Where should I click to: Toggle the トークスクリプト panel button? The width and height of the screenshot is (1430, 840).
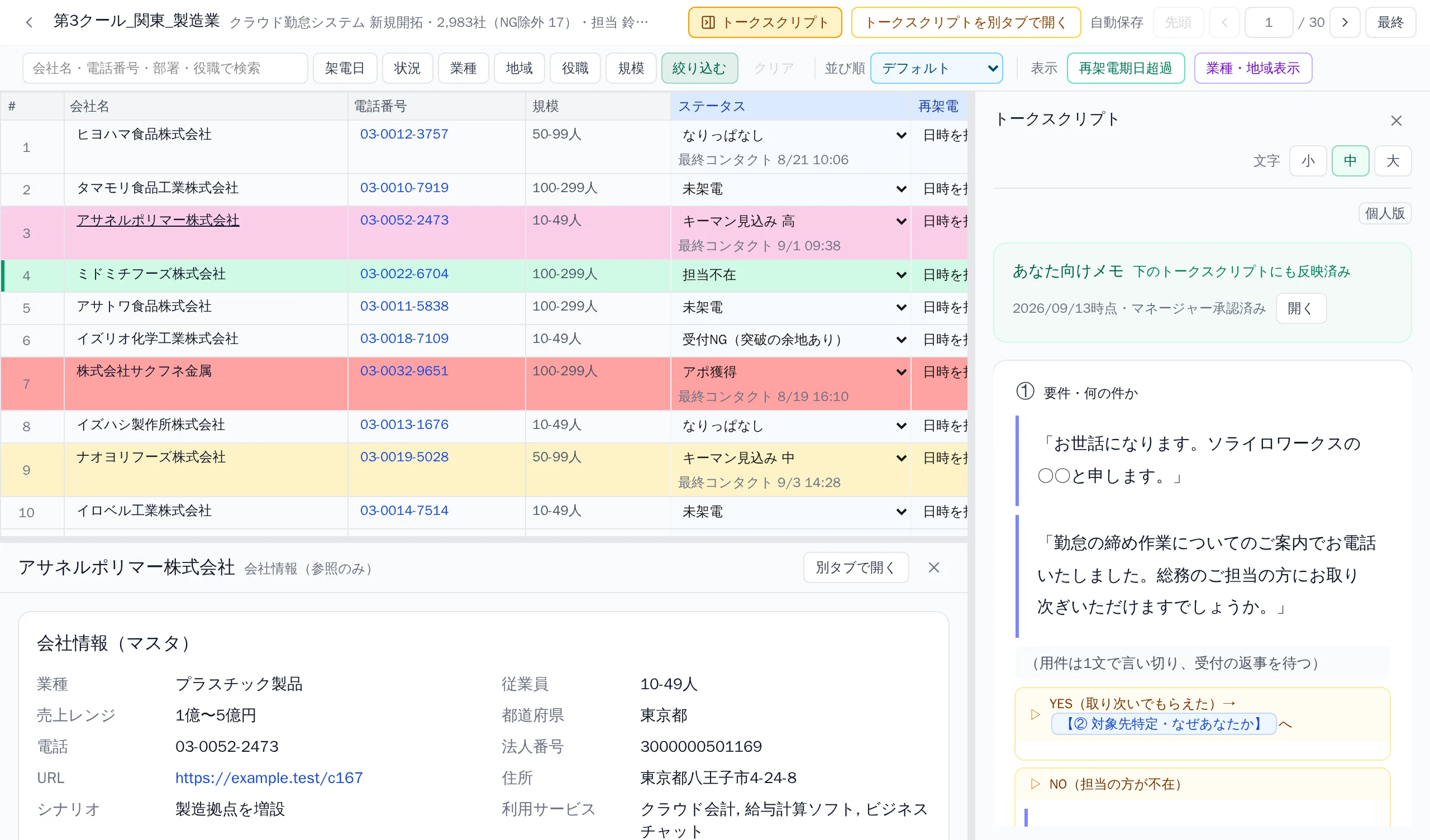(764, 22)
